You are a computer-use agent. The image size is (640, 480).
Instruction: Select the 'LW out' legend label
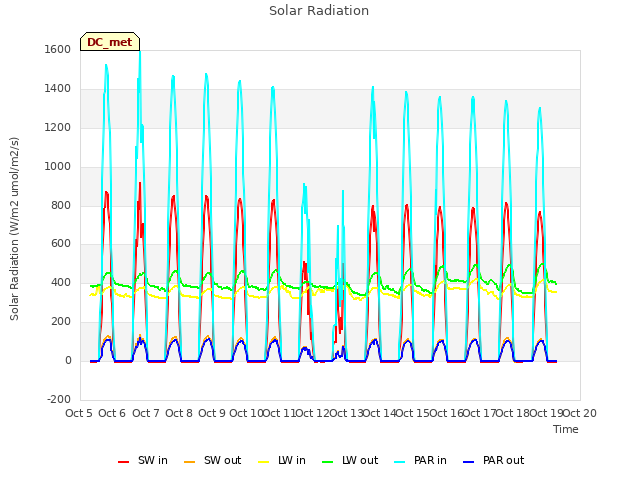pos(360,460)
